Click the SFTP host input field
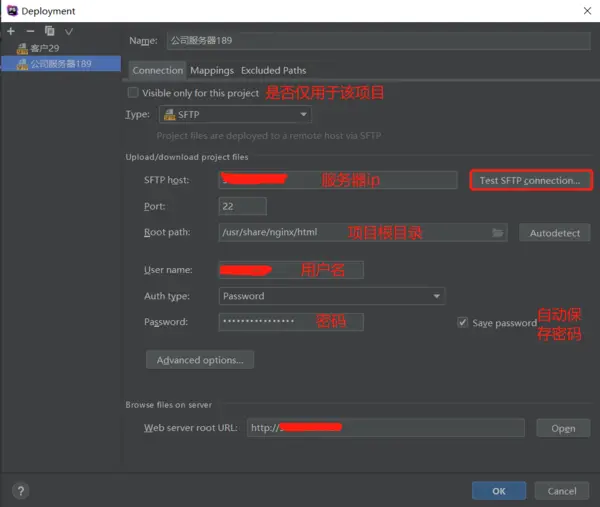 coord(338,180)
